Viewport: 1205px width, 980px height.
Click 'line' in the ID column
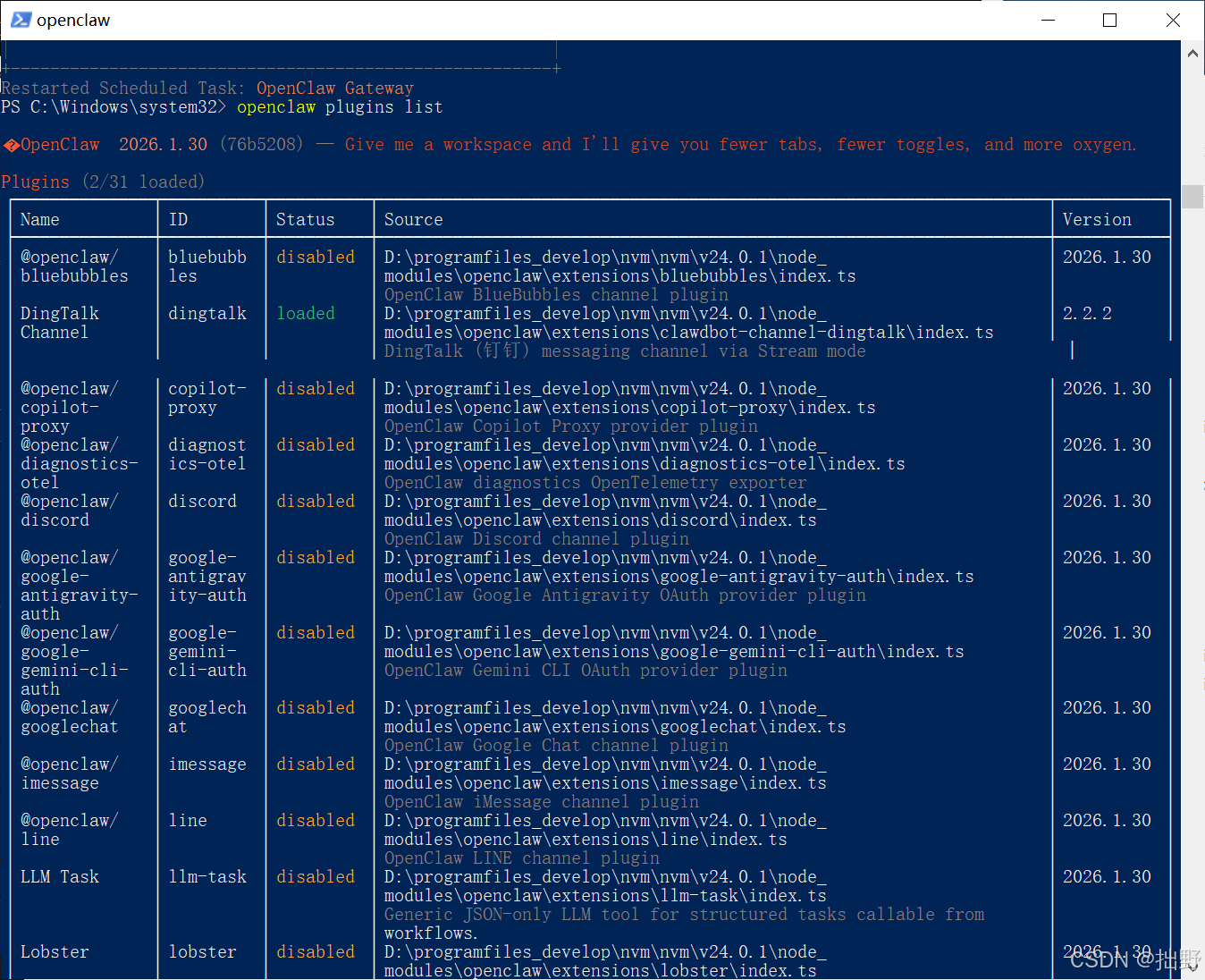coord(188,820)
